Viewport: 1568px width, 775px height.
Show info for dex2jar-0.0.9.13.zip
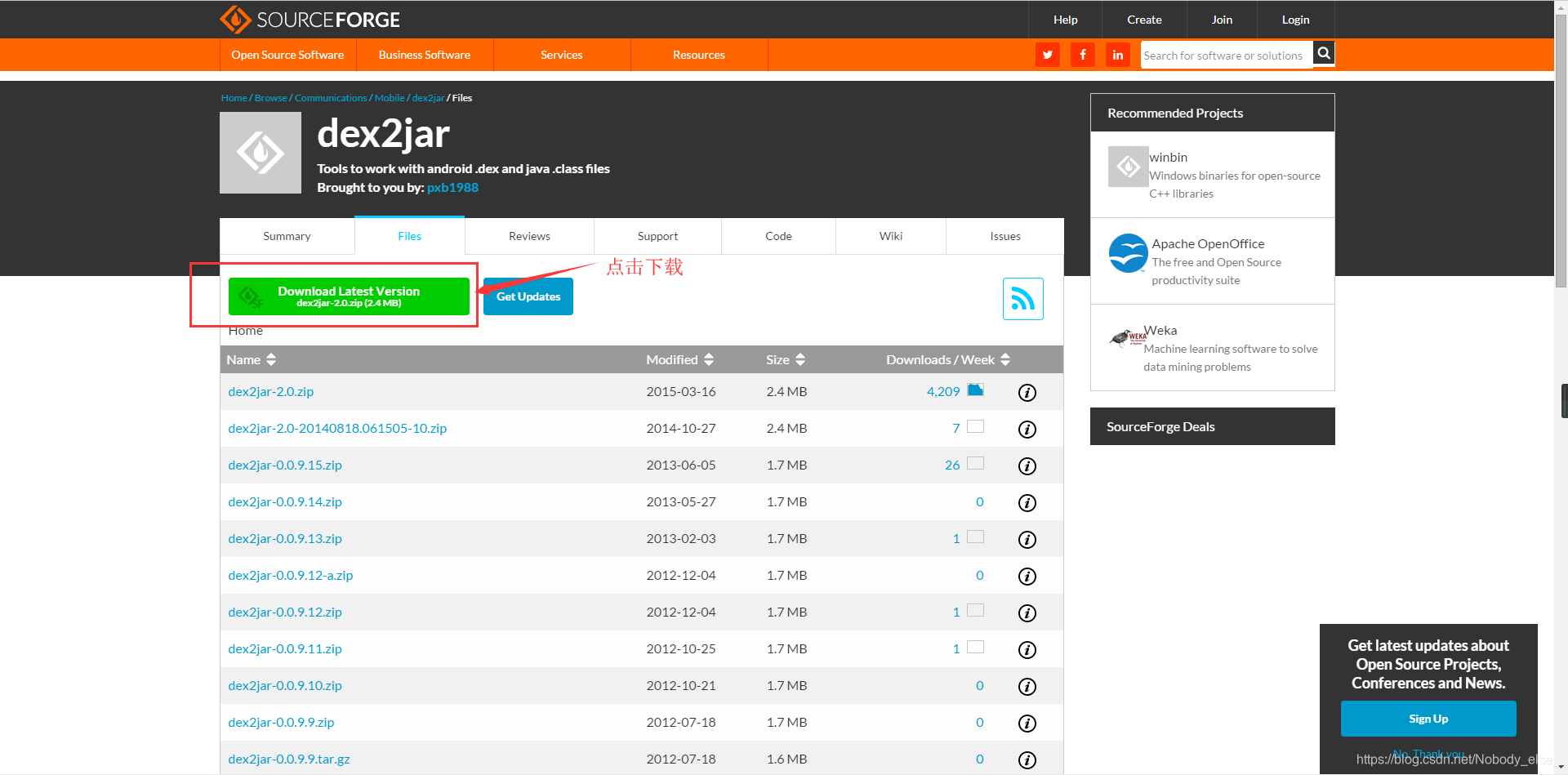click(1027, 540)
